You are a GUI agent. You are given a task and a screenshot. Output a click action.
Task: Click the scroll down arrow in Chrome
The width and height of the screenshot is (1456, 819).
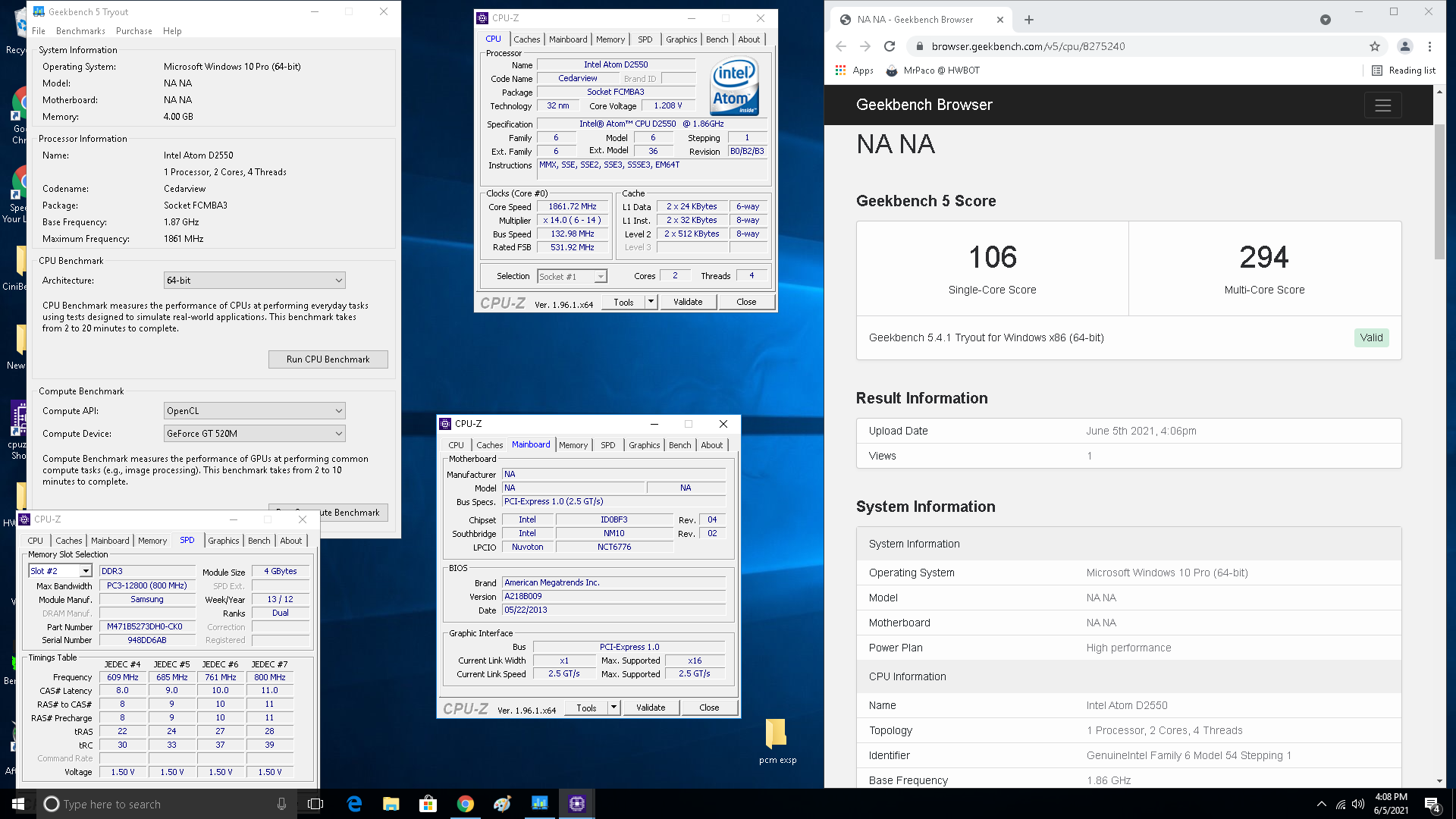pyautogui.click(x=1439, y=781)
